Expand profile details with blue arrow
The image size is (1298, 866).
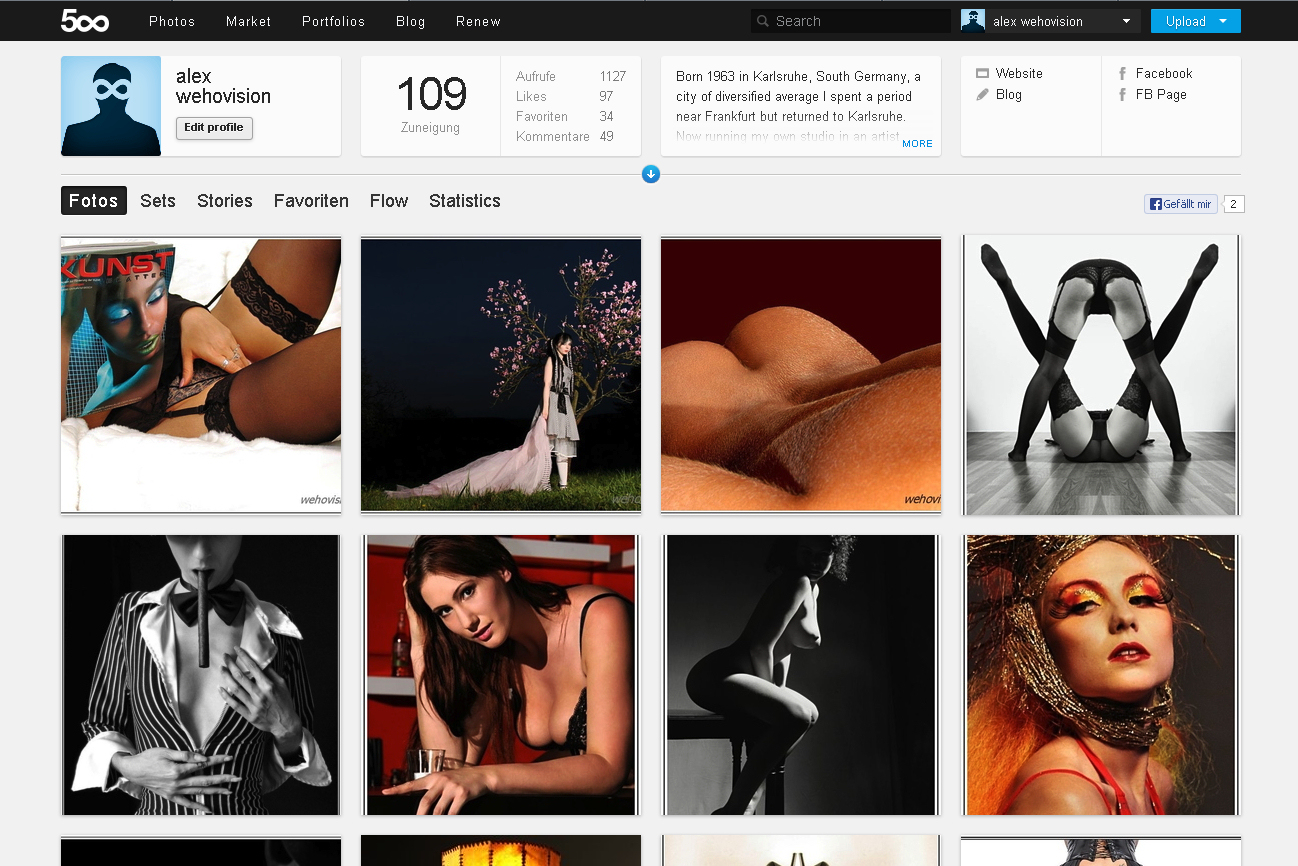point(651,175)
